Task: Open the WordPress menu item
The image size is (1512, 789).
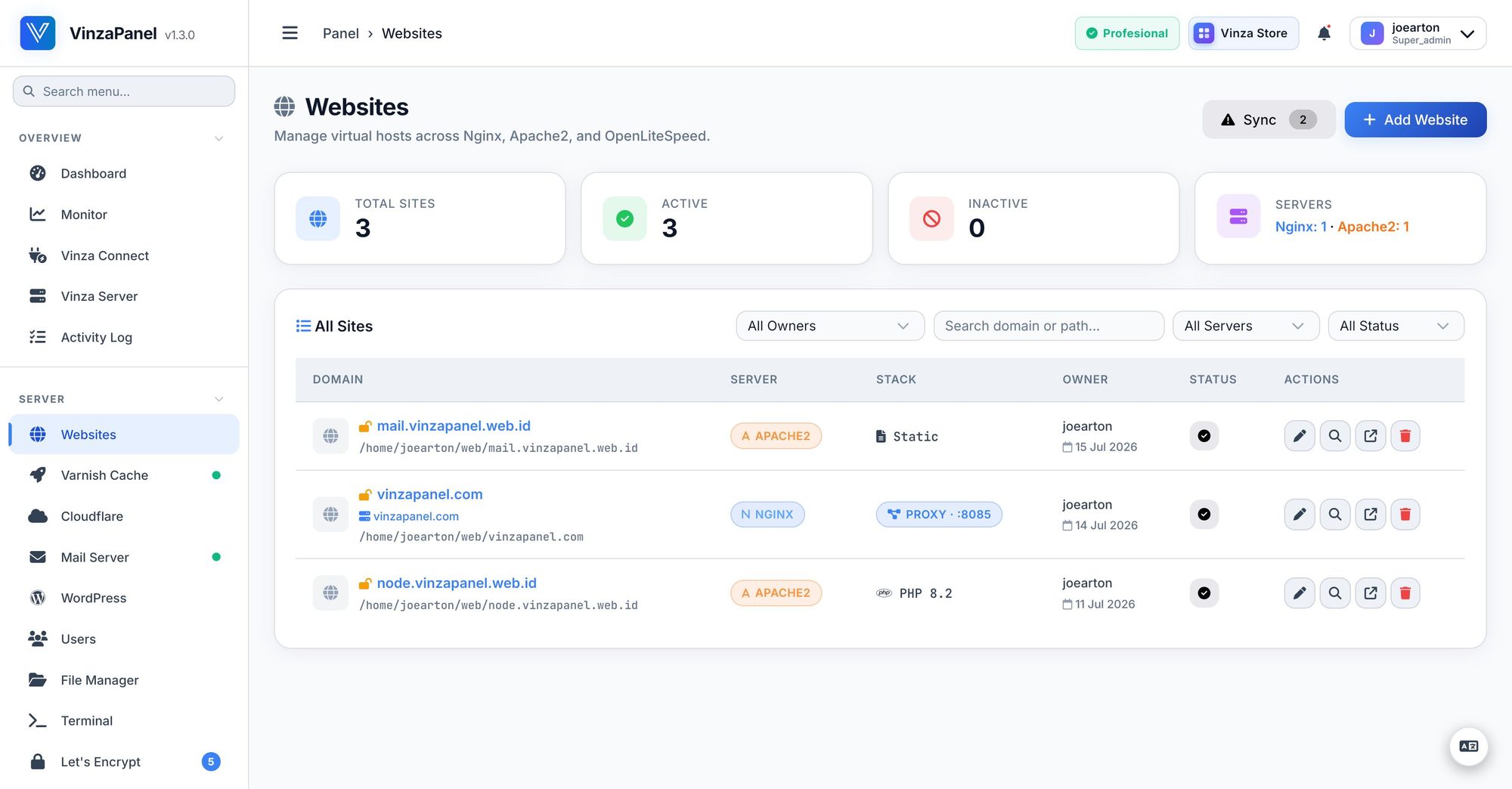Action: tap(124, 598)
